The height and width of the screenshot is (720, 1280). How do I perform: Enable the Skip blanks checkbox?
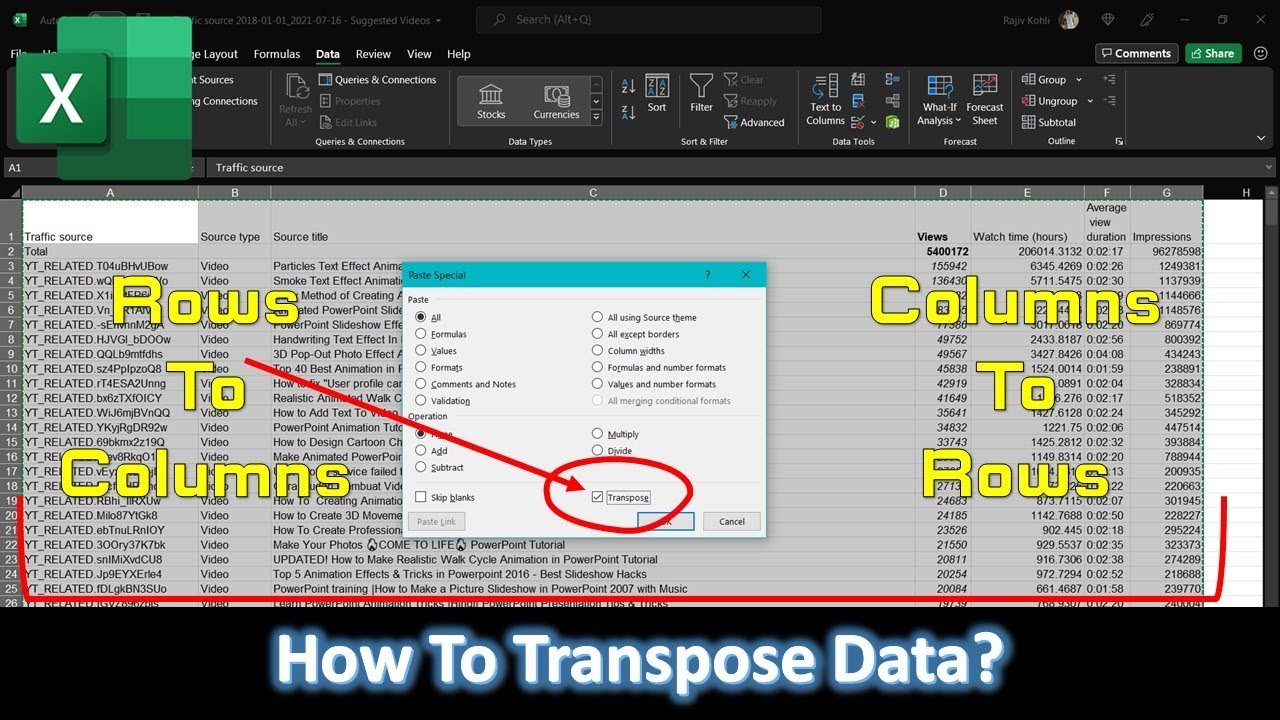[x=421, y=497]
